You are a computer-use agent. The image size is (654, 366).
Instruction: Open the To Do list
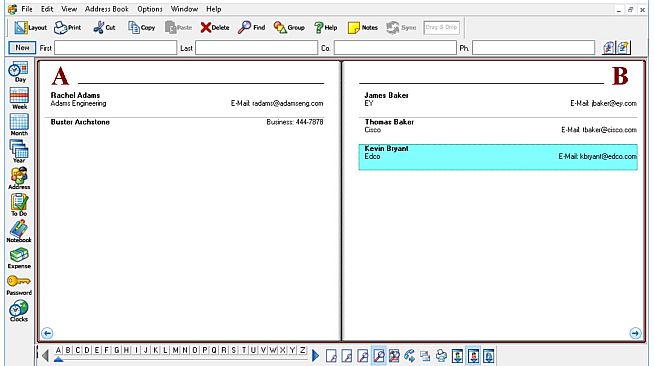click(x=19, y=205)
